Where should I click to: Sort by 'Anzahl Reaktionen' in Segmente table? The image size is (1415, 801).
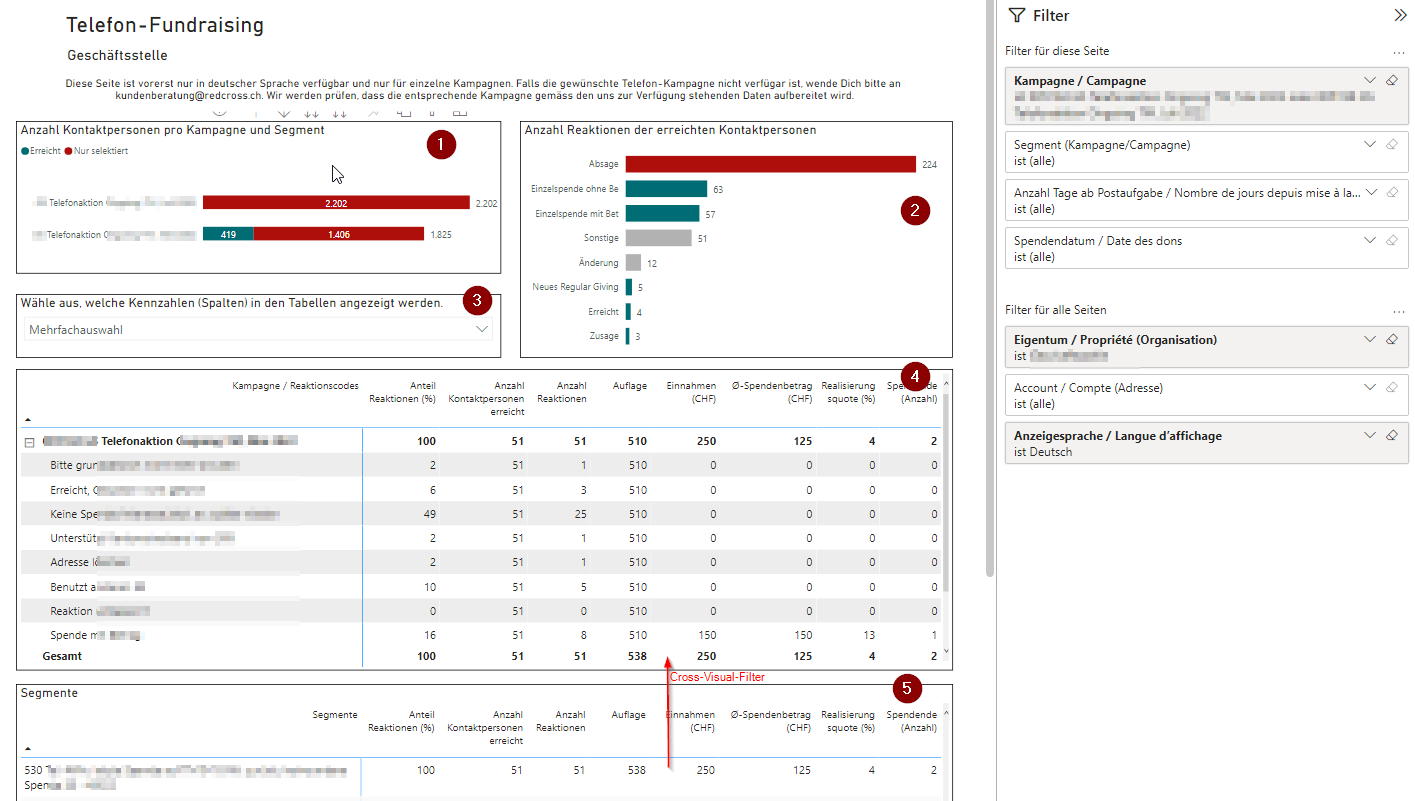click(561, 721)
